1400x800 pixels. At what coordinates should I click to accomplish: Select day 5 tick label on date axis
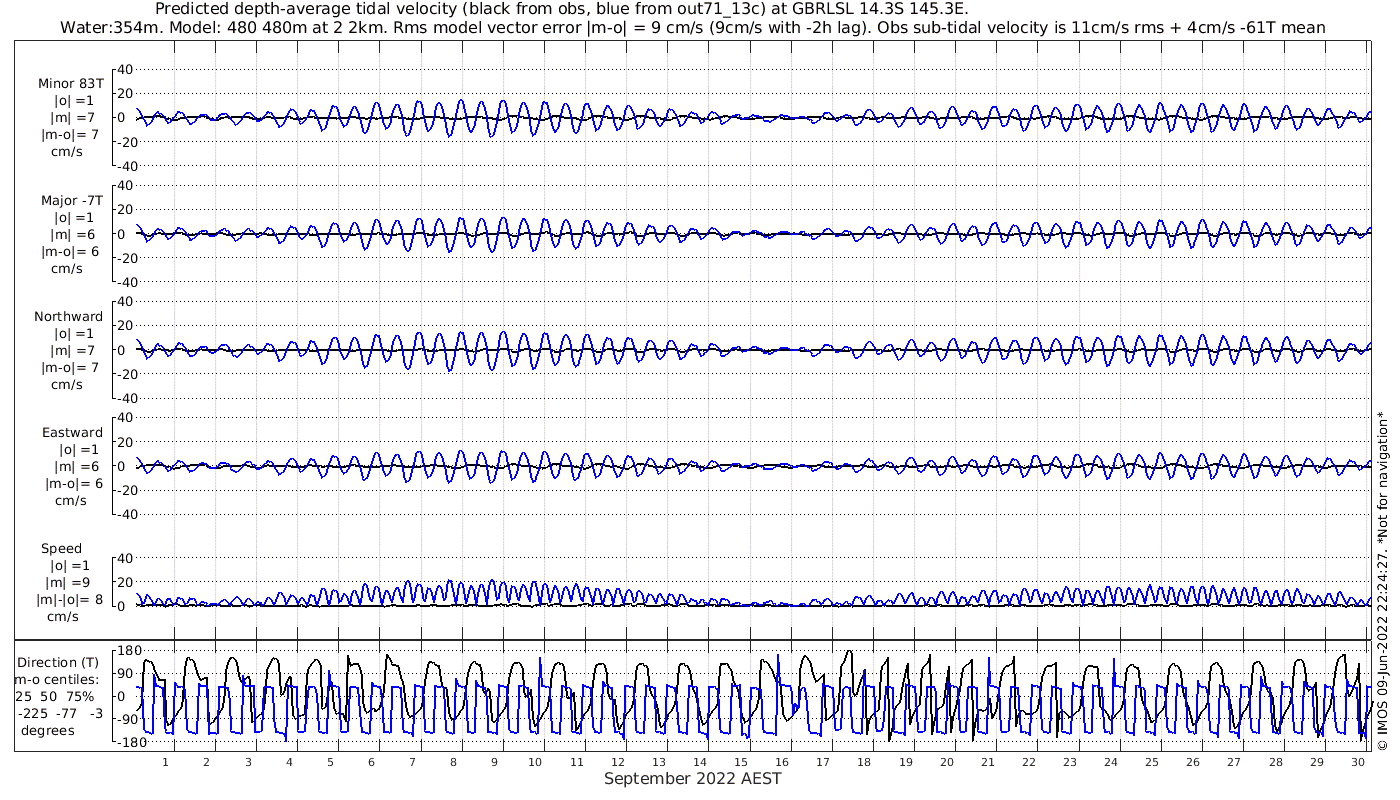[330, 762]
